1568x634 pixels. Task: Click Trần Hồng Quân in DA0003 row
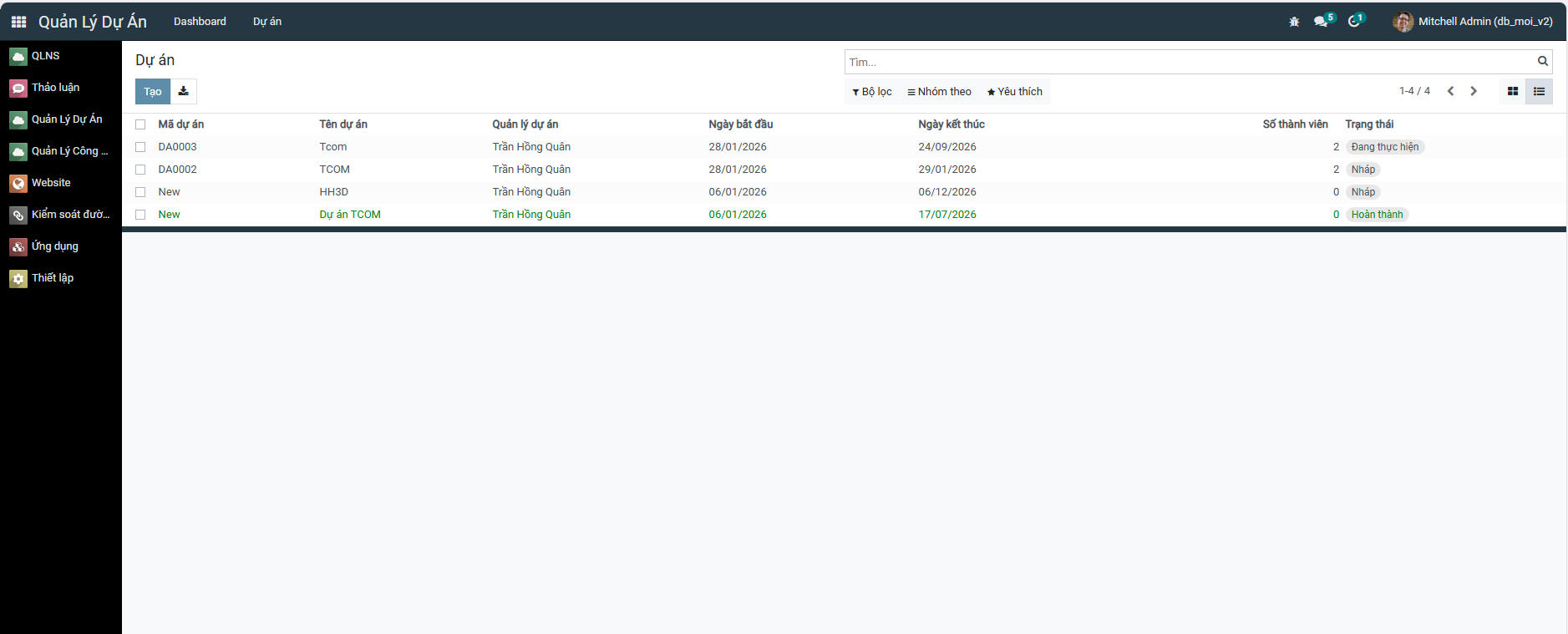pyautogui.click(x=531, y=147)
